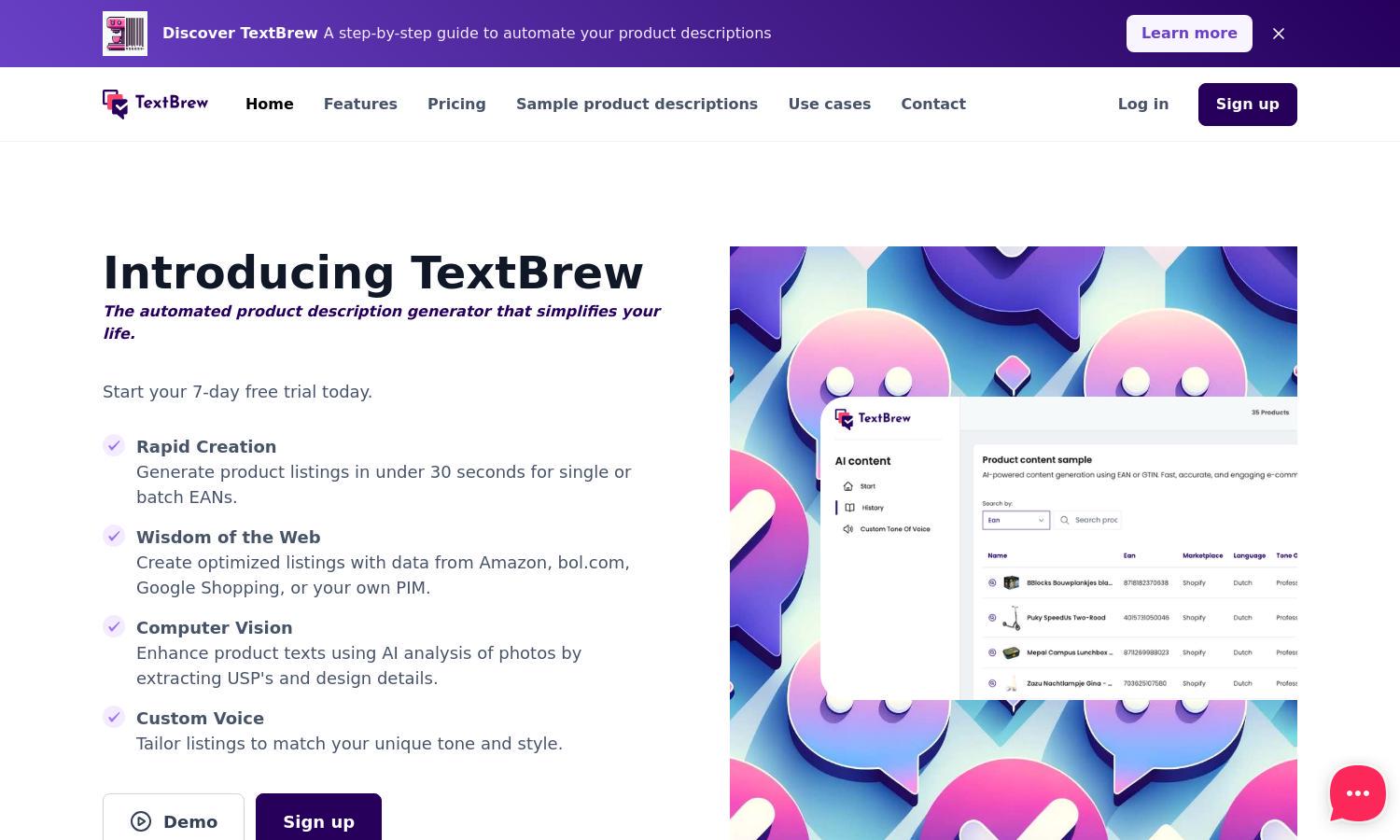This screenshot has height=840, width=1400.
Task: Open the Contact page
Action: (933, 104)
